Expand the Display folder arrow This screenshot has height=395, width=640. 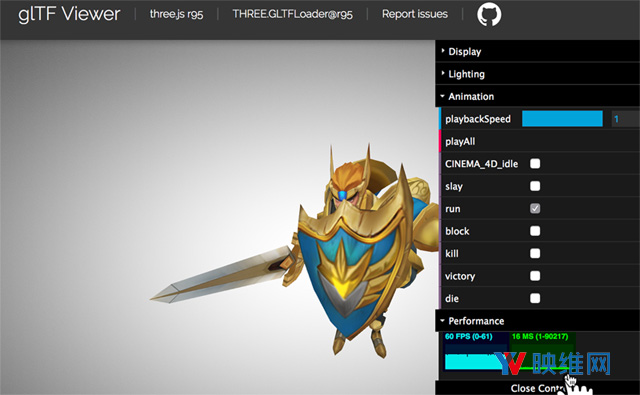point(443,51)
